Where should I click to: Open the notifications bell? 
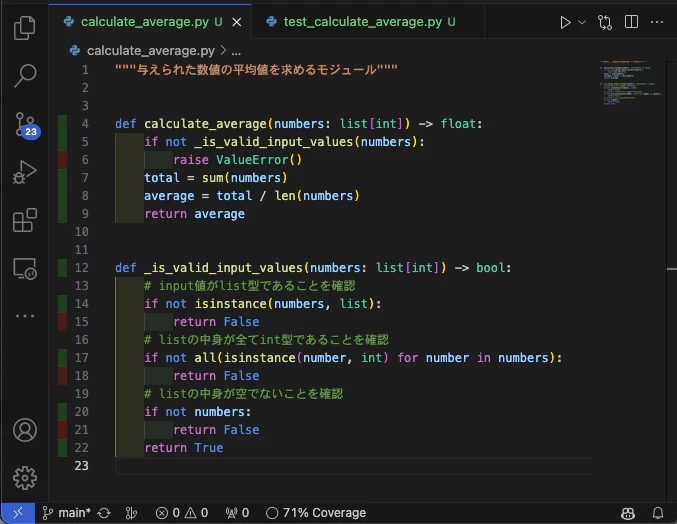(x=658, y=513)
